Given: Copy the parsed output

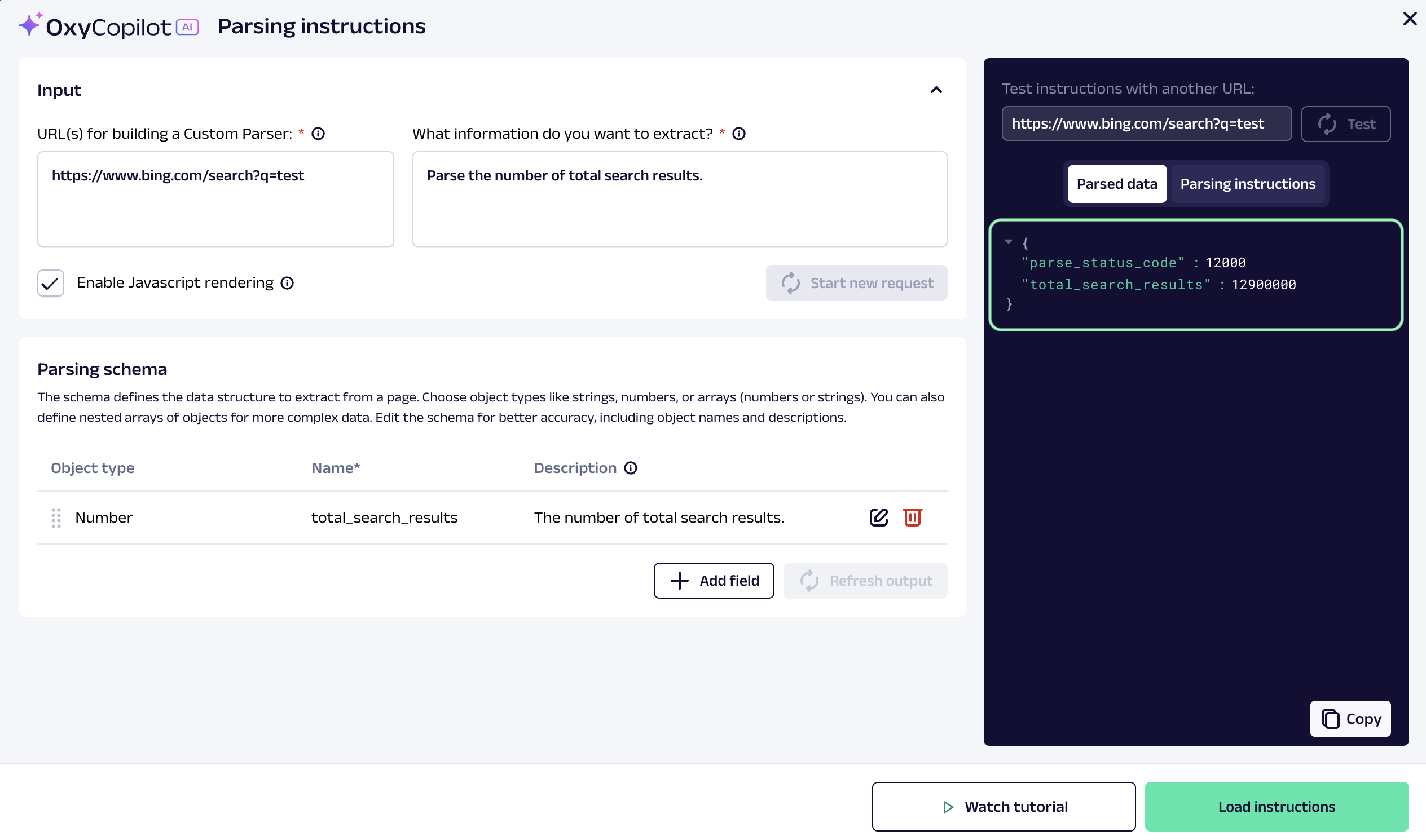Looking at the screenshot, I should [x=1349, y=719].
